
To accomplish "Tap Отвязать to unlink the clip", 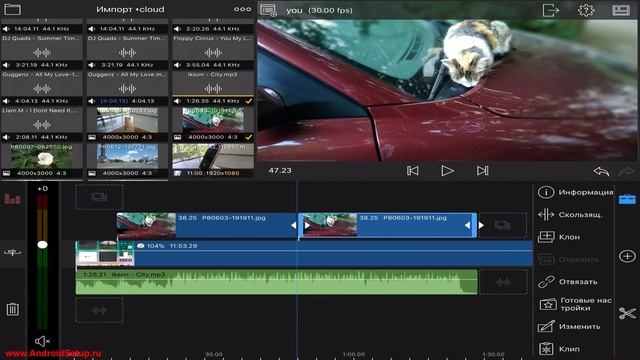I will click(x=567, y=282).
